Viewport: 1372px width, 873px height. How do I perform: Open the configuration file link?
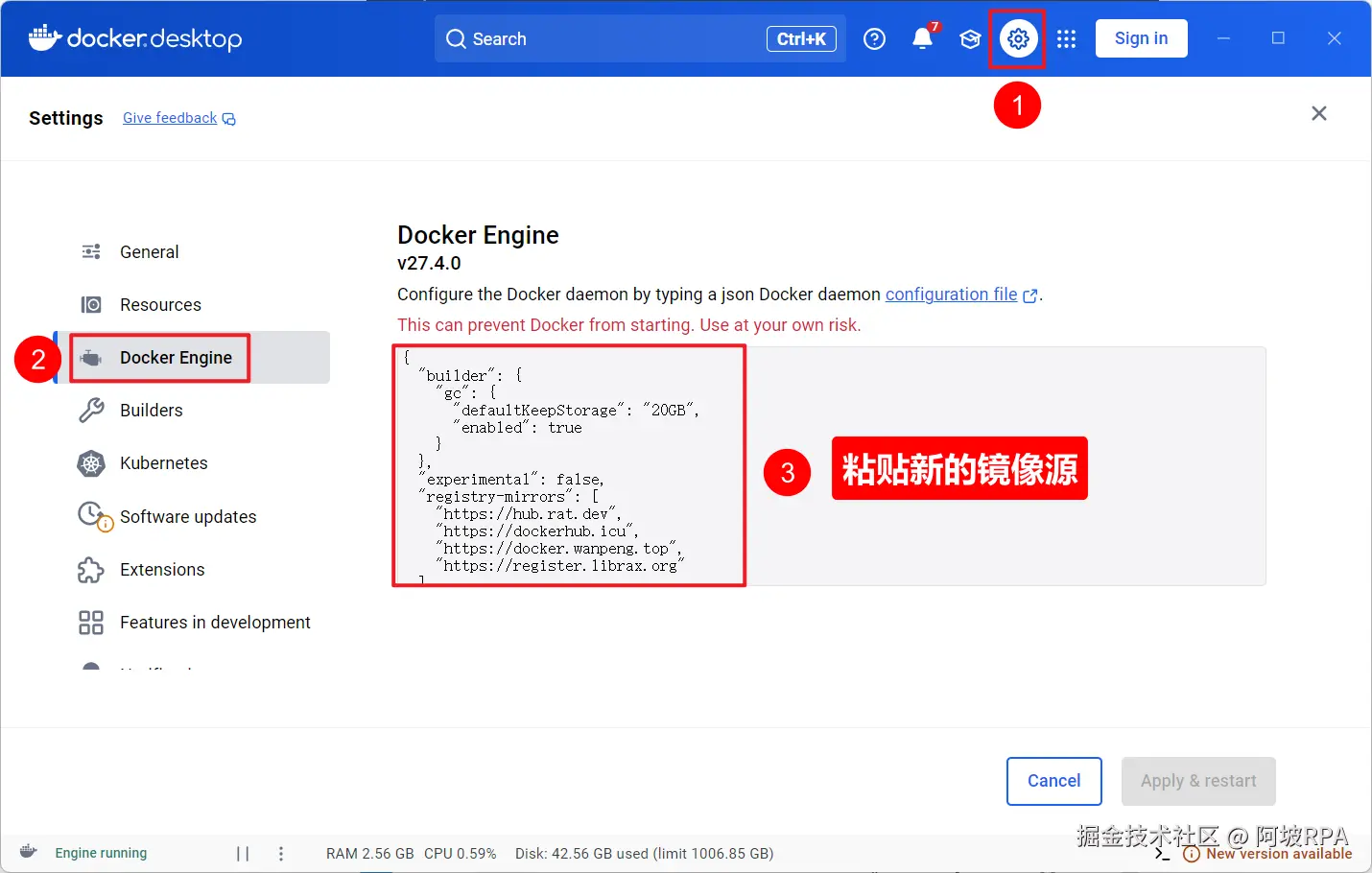tap(951, 295)
